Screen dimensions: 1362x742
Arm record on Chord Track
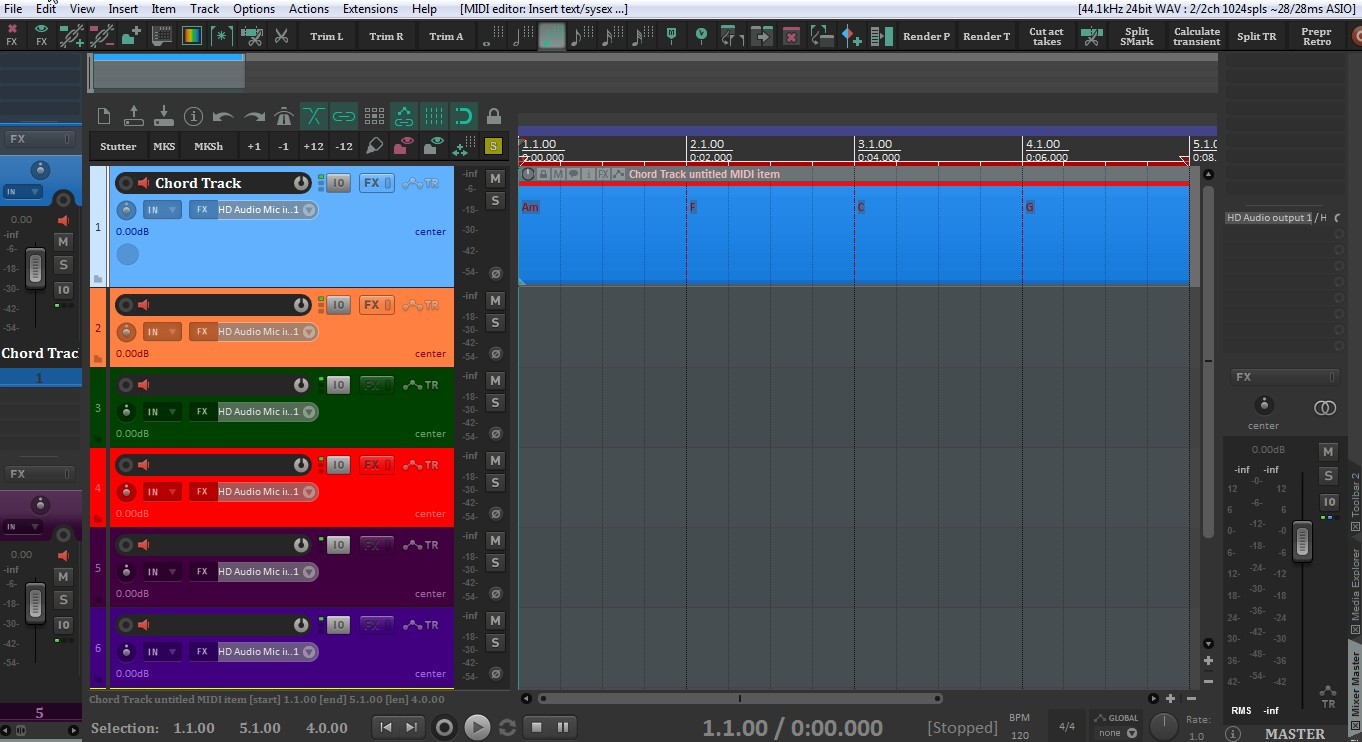tap(126, 183)
